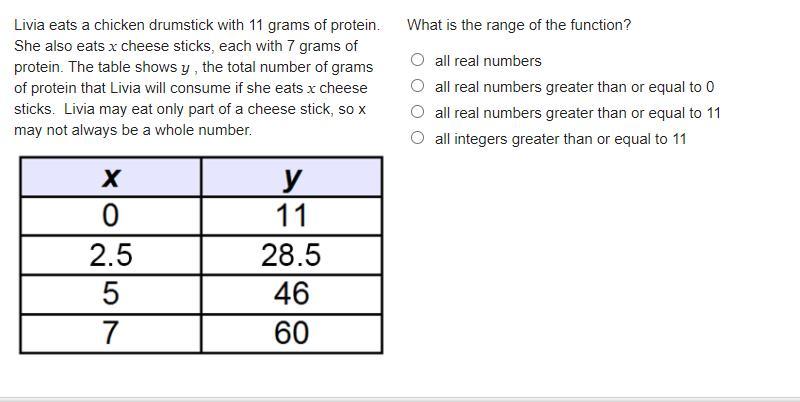Click the word problem paragraph about Livia
The image size is (800, 402).
197,78
